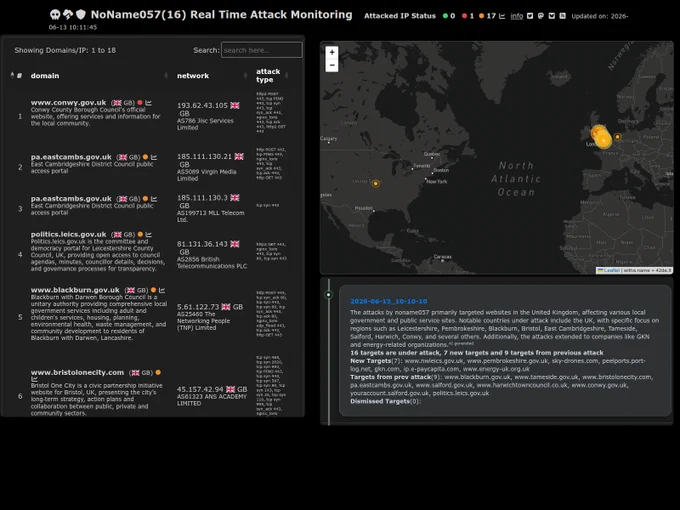Select IP address 81.131.36.143

click(202, 244)
